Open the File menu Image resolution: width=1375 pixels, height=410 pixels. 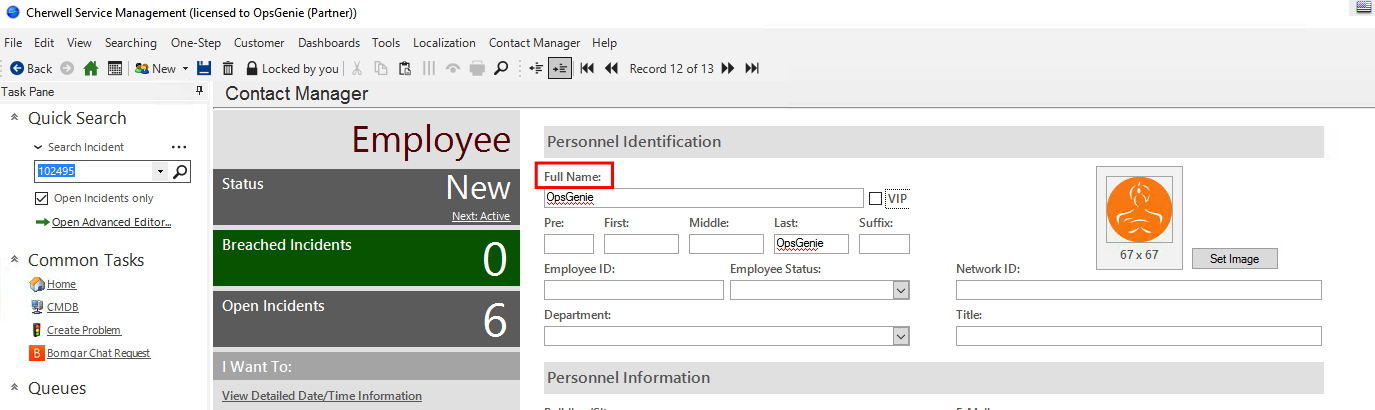13,43
